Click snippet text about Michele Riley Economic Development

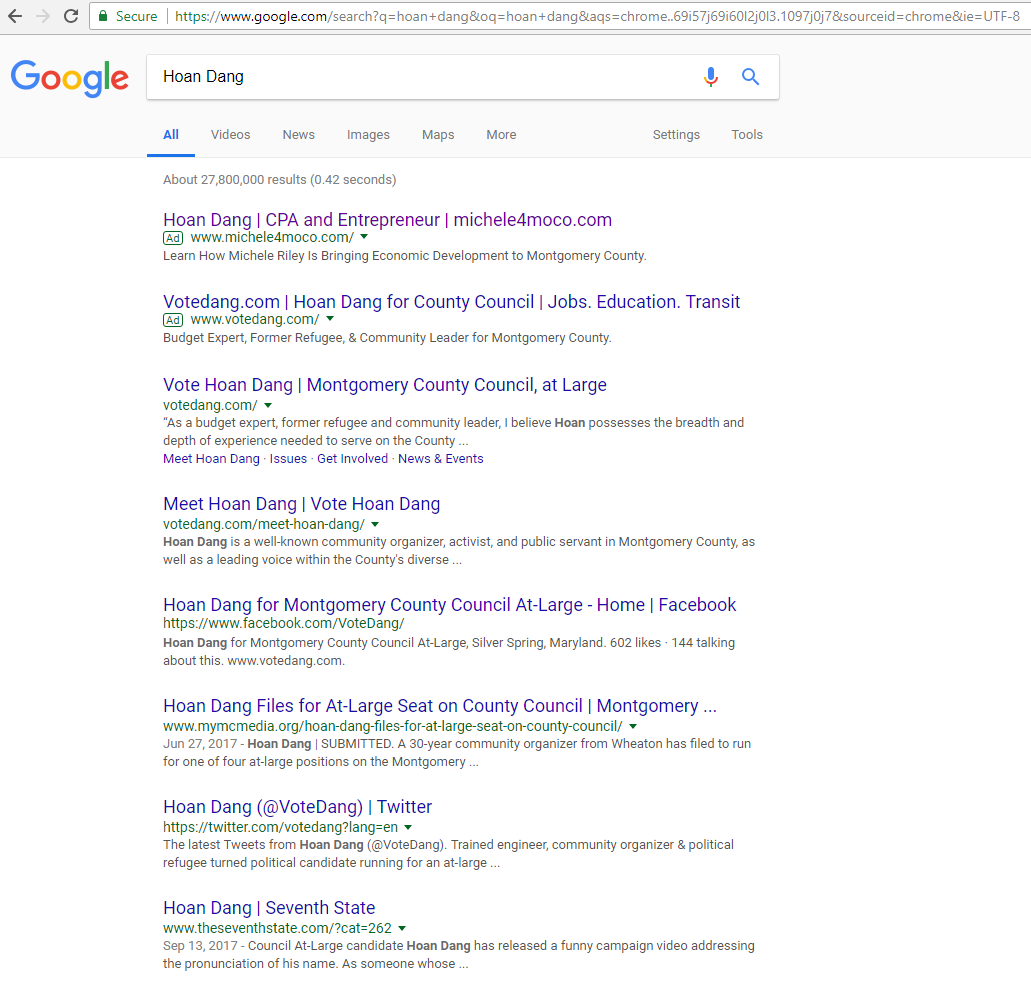[404, 256]
